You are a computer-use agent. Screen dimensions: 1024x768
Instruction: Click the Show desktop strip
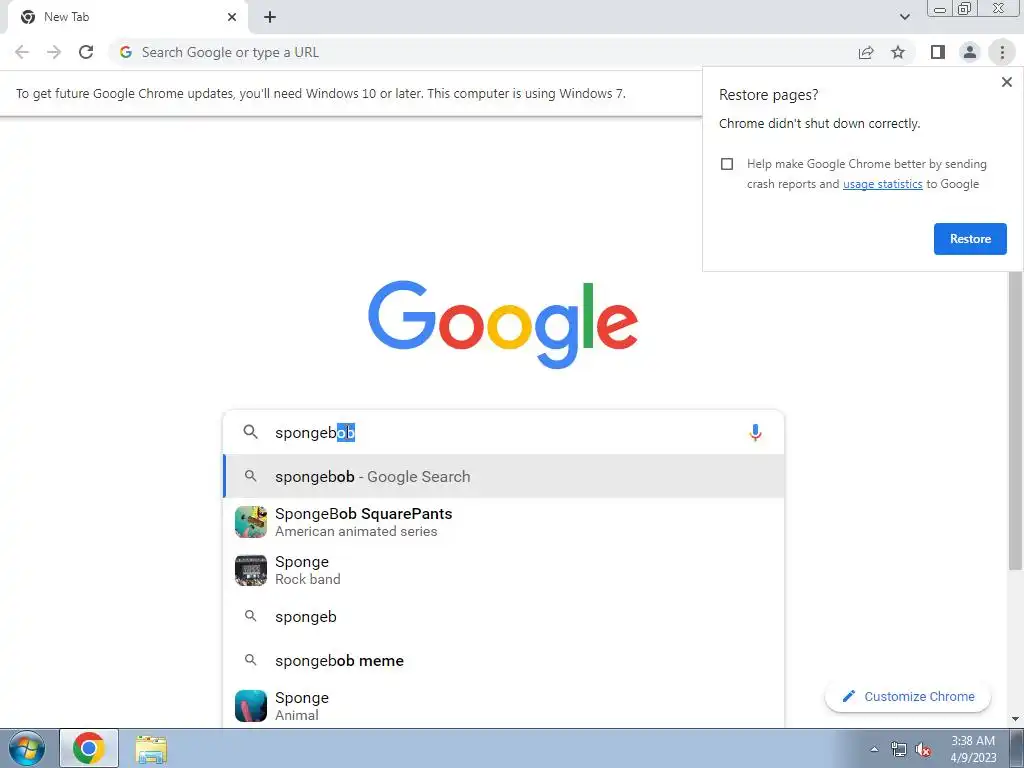coord(1017,748)
